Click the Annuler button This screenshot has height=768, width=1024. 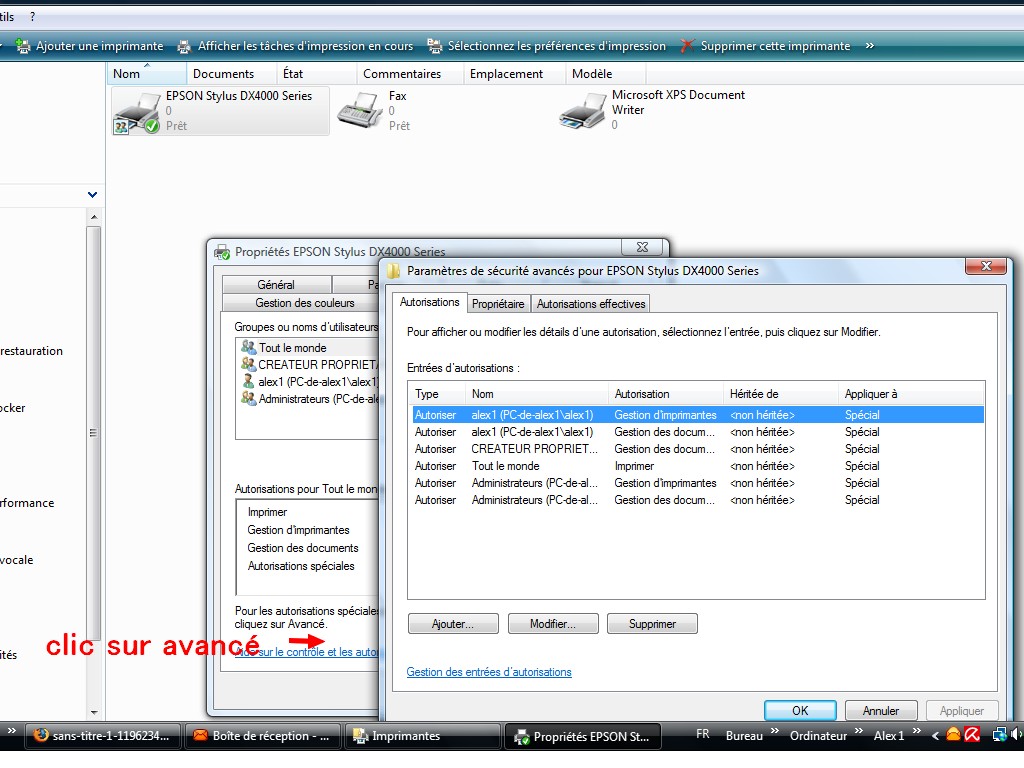881,711
